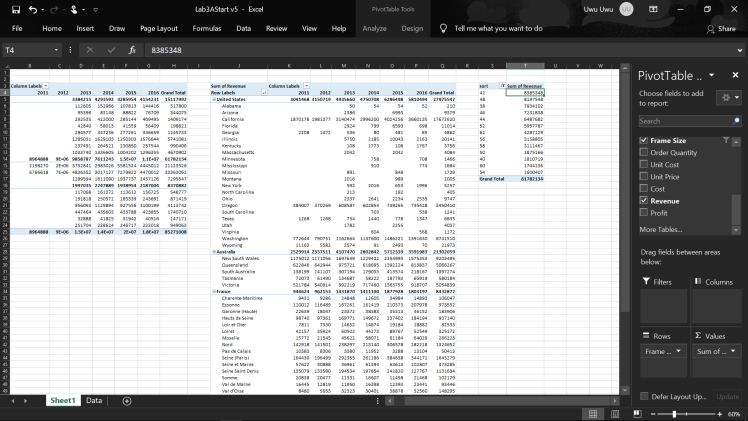Switch to the Data sheet tab
This screenshot has width=748, height=421.
coord(93,401)
